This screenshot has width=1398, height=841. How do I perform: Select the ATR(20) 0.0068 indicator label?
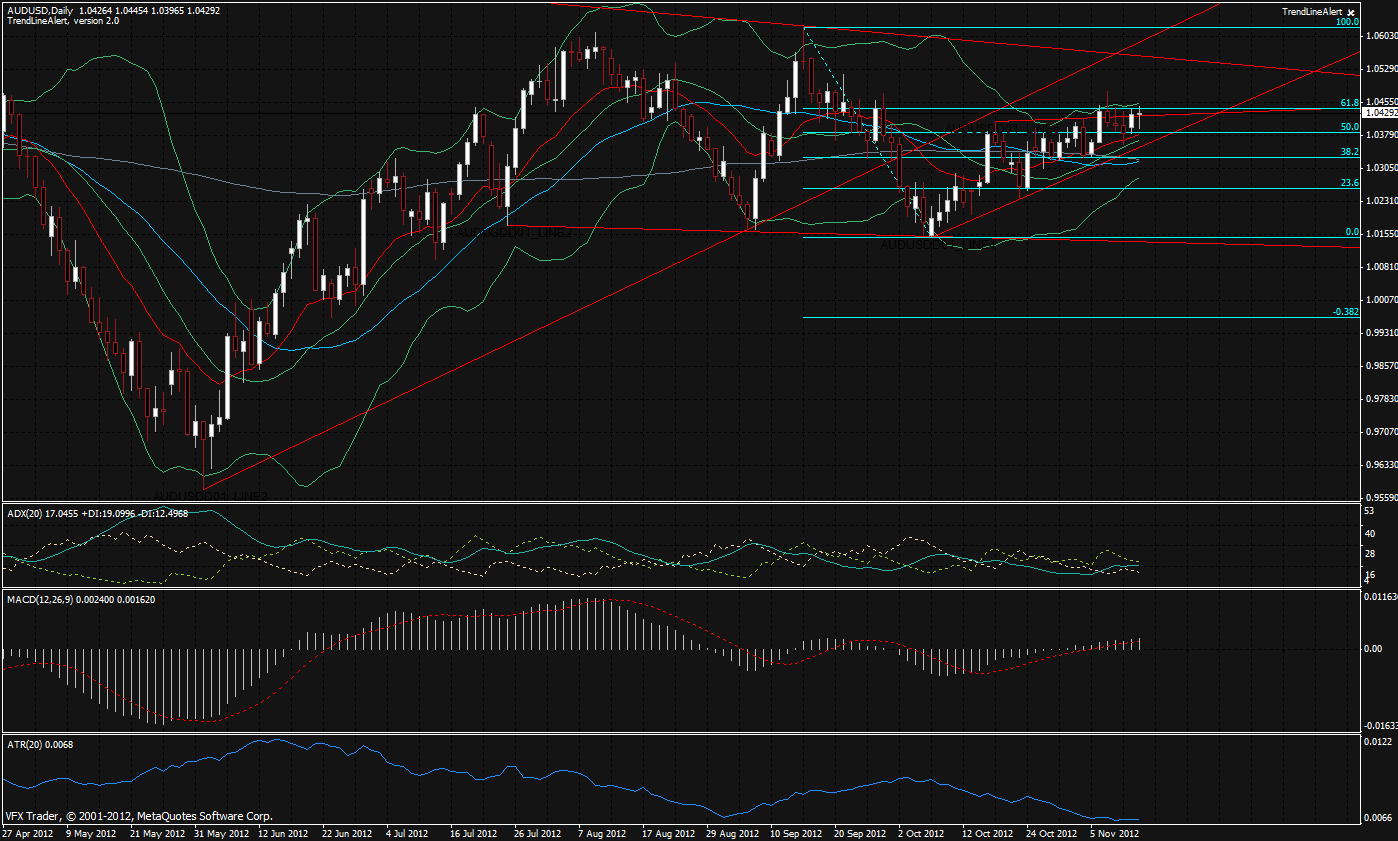(40, 744)
